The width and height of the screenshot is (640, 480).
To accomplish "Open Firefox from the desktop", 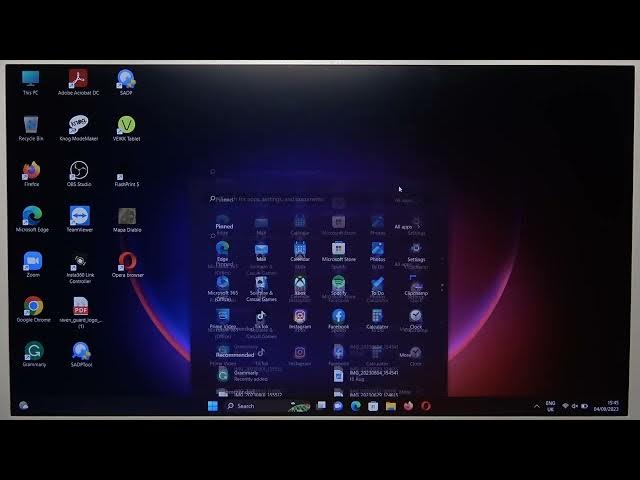I will click(x=31, y=174).
